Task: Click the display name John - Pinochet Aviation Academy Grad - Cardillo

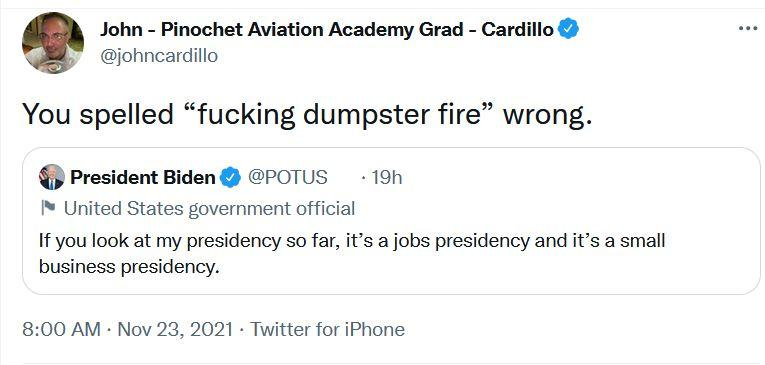Action: click(326, 30)
